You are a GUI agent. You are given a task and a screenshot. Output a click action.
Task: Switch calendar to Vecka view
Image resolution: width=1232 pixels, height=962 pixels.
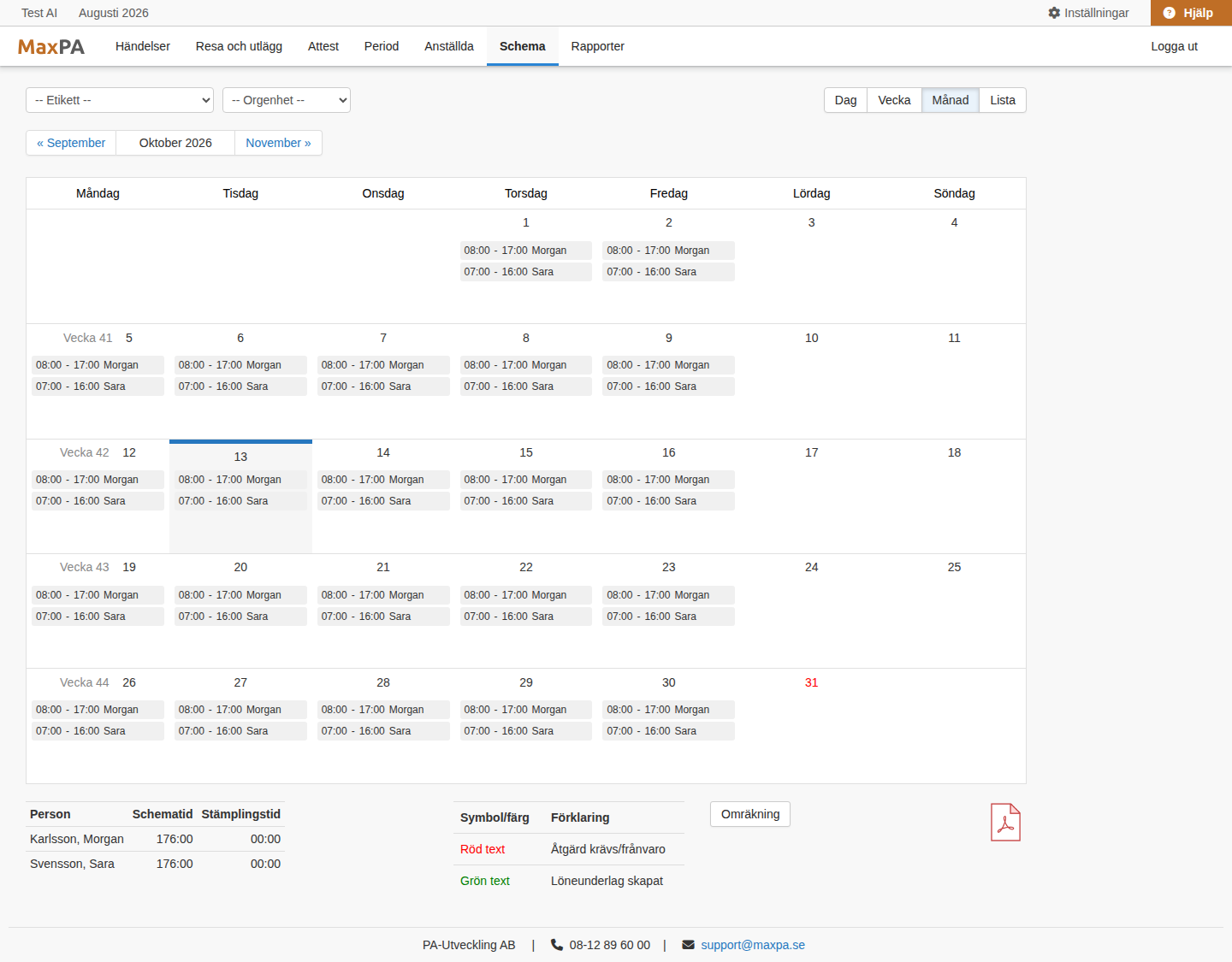click(x=894, y=100)
